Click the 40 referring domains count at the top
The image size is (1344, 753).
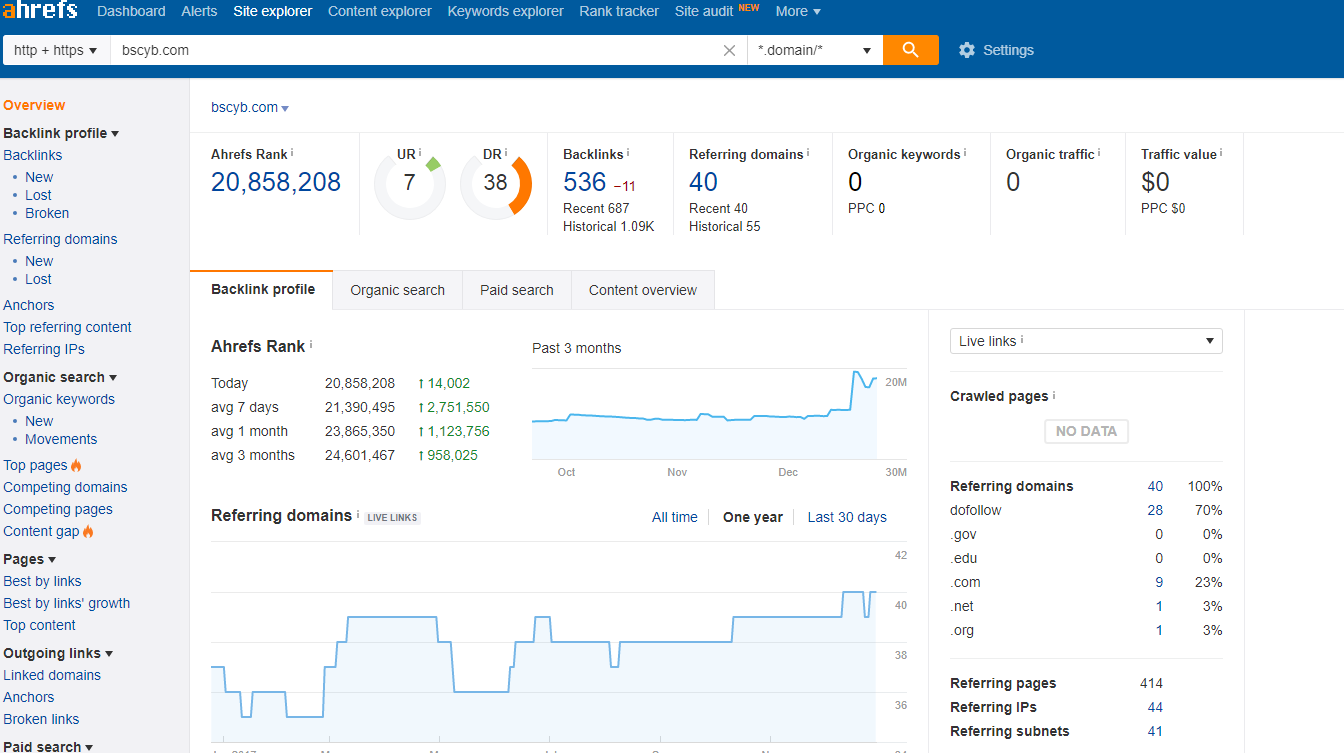pos(703,182)
